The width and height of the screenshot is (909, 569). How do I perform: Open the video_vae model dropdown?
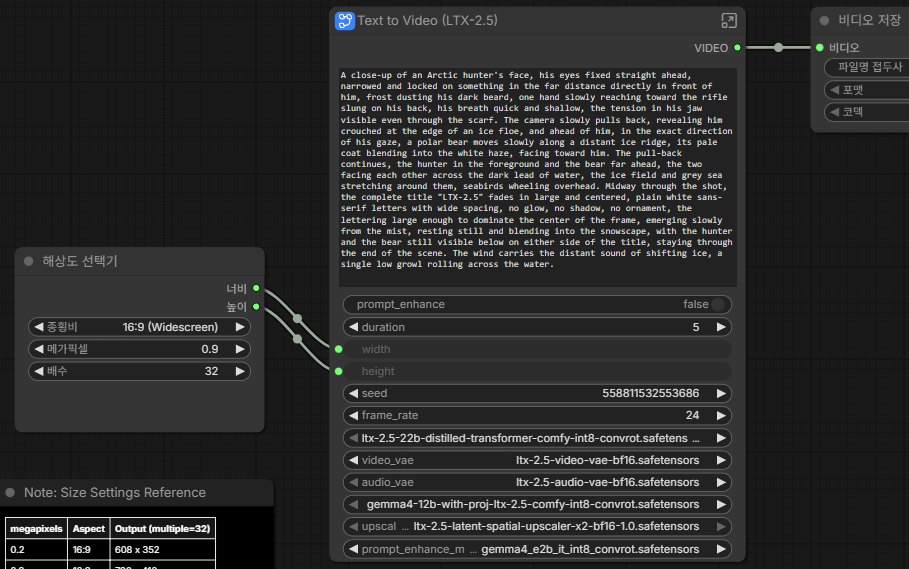(x=537, y=460)
